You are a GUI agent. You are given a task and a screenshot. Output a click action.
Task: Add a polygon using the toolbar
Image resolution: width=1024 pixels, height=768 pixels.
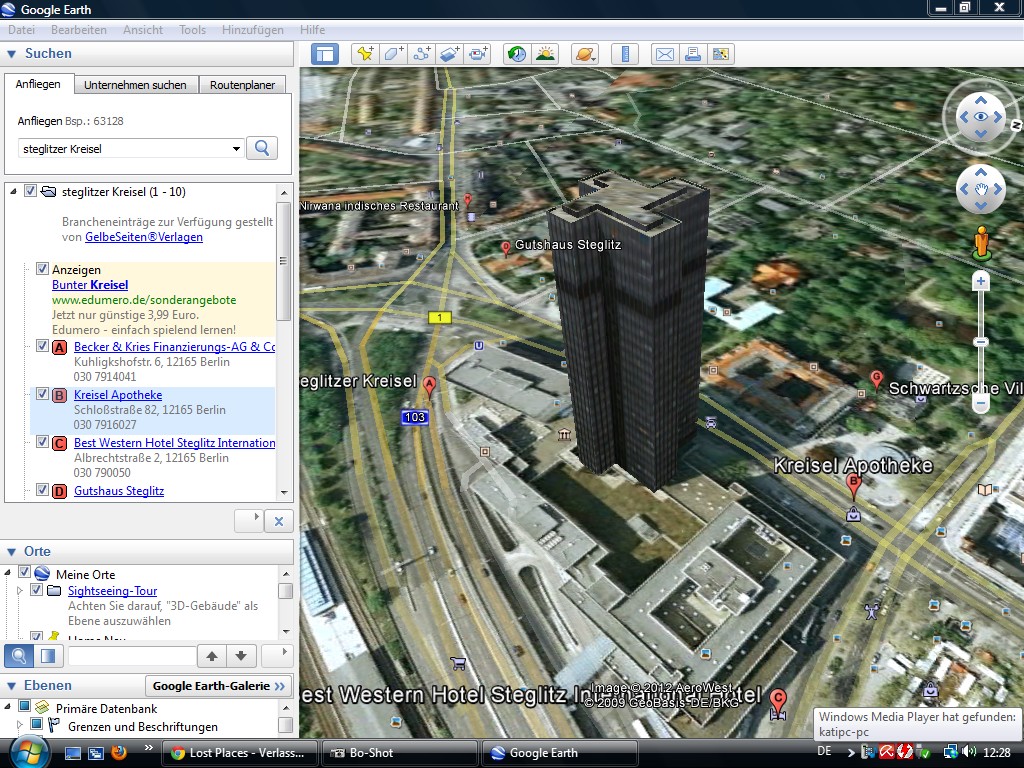tap(393, 54)
